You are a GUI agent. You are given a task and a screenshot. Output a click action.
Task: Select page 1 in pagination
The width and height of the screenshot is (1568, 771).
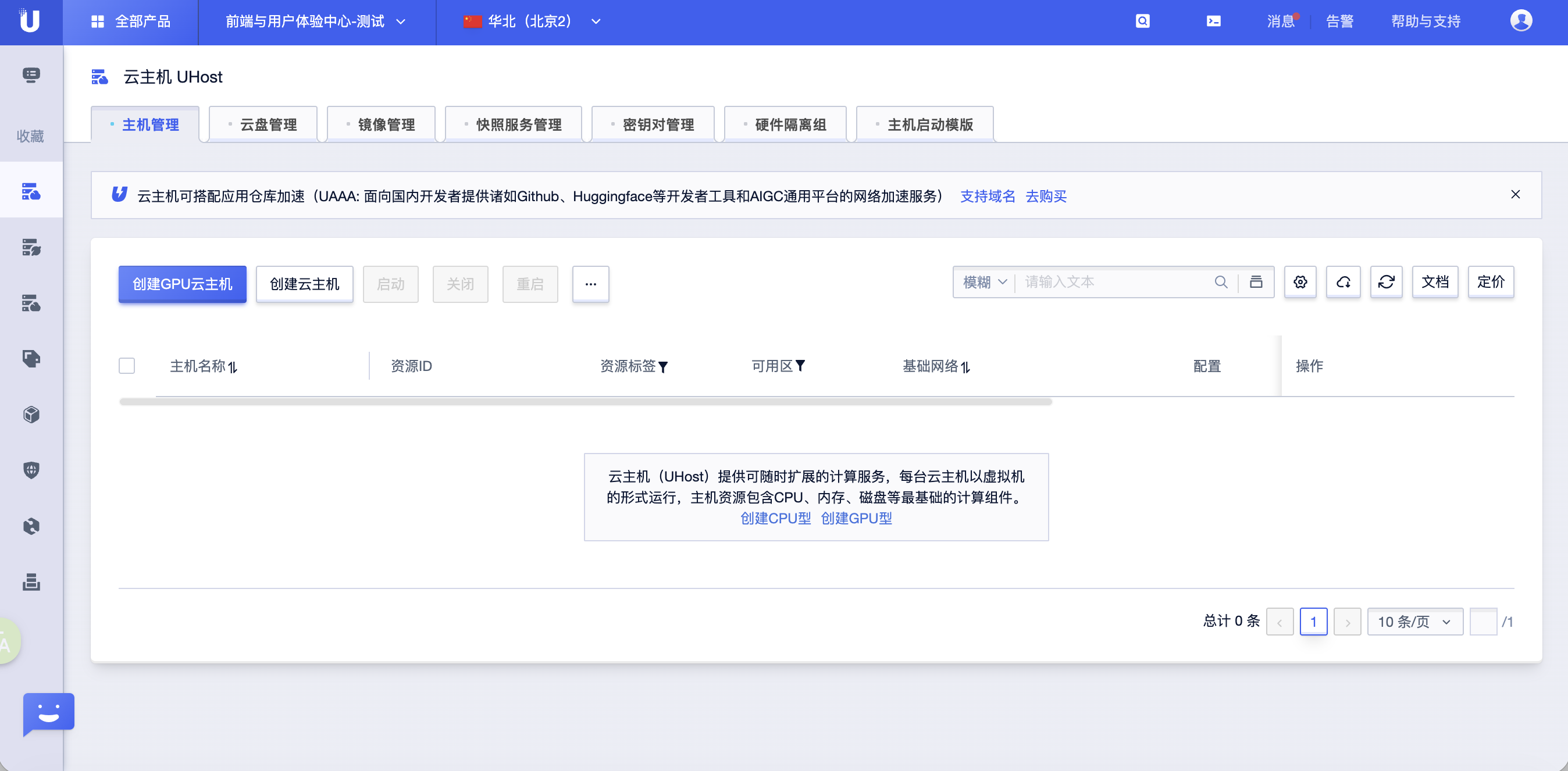tap(1313, 622)
